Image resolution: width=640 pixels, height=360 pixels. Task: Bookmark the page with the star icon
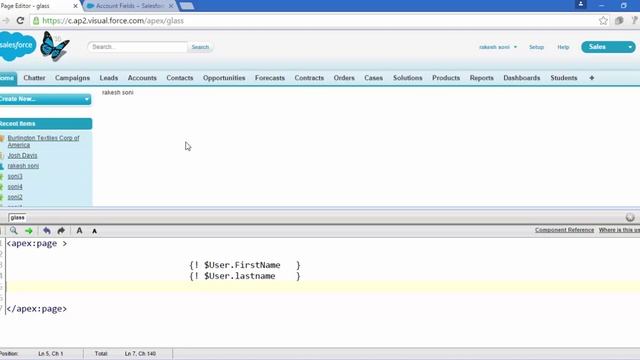click(603, 20)
